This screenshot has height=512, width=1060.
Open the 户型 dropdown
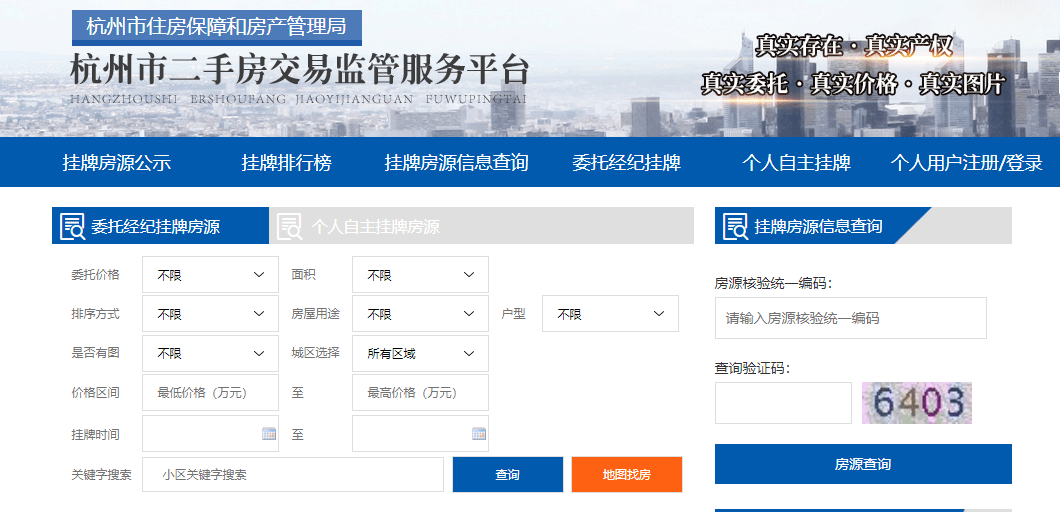(x=610, y=314)
